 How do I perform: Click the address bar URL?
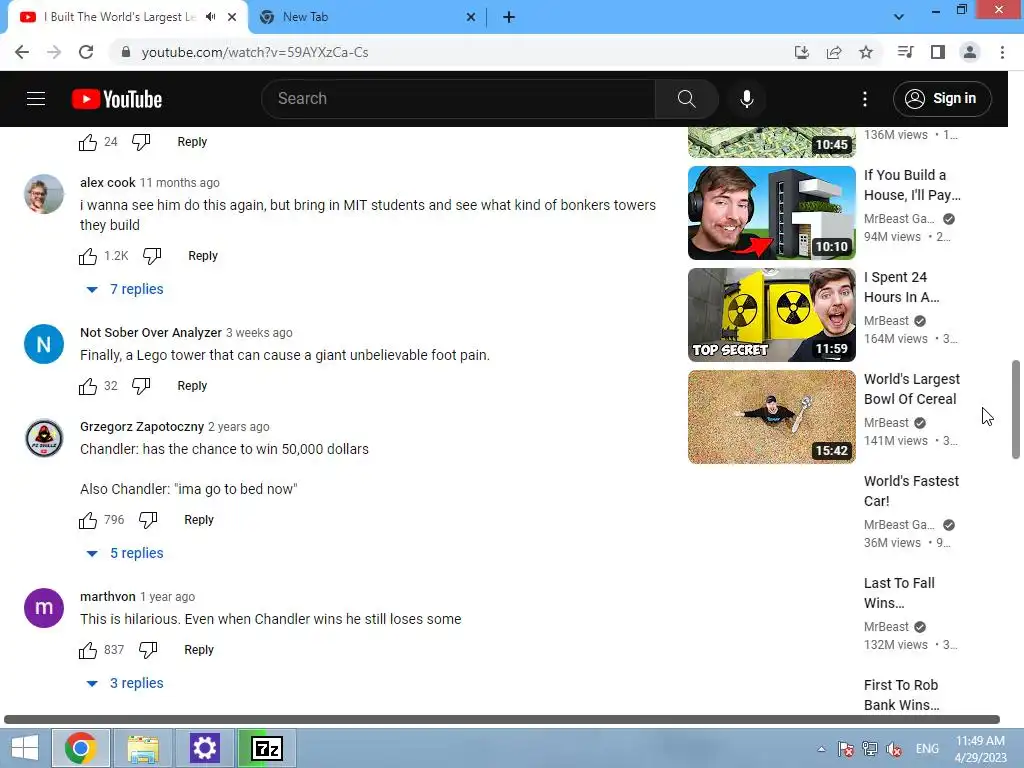[255, 52]
